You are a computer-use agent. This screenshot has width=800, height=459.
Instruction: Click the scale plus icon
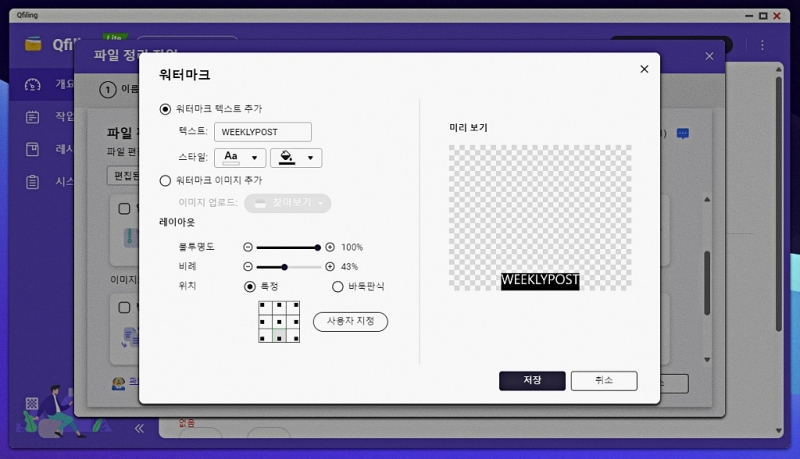click(330, 267)
